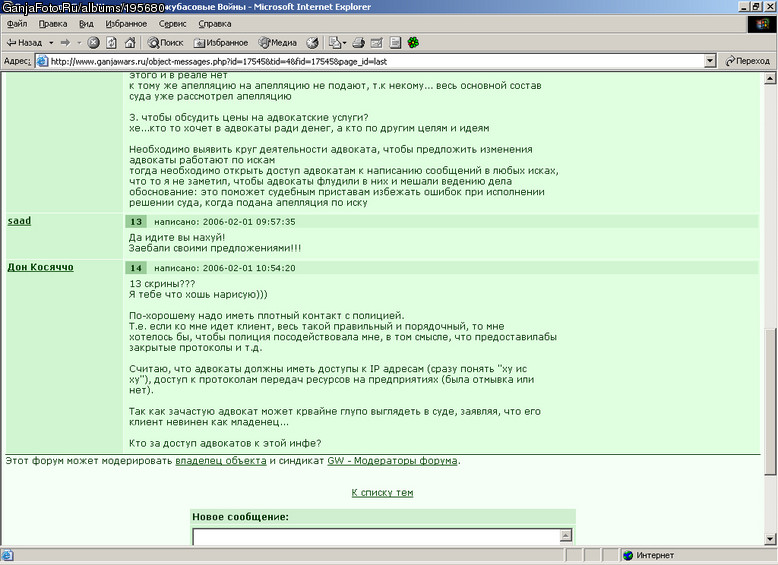Image resolution: width=778 pixels, height=565 pixels.
Task: Click the timestamp 2006-02-01 10:54:20
Action: tap(249, 268)
